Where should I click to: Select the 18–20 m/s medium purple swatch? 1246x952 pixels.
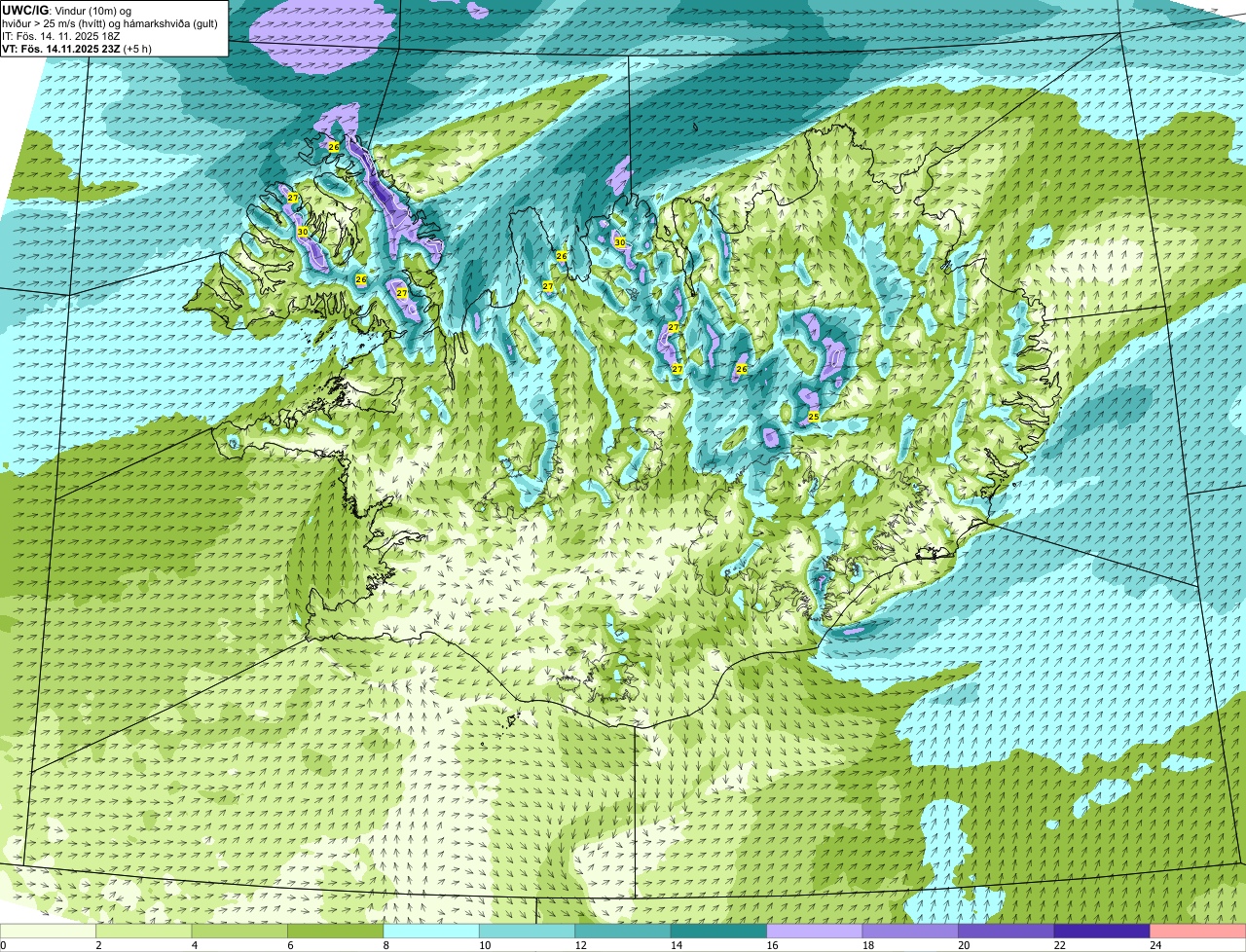pos(910,931)
